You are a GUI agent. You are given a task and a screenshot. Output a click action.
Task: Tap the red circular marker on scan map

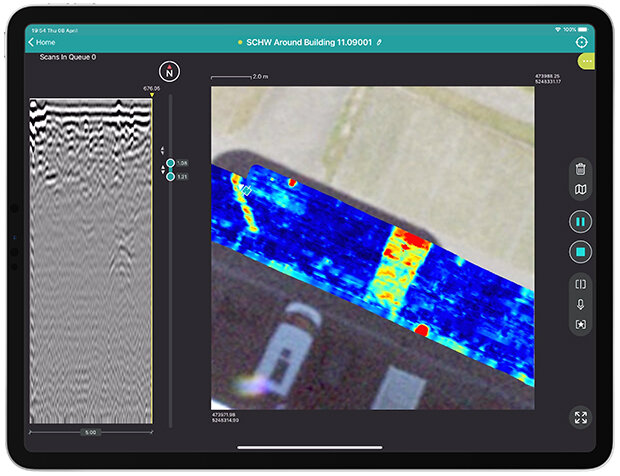click(421, 330)
